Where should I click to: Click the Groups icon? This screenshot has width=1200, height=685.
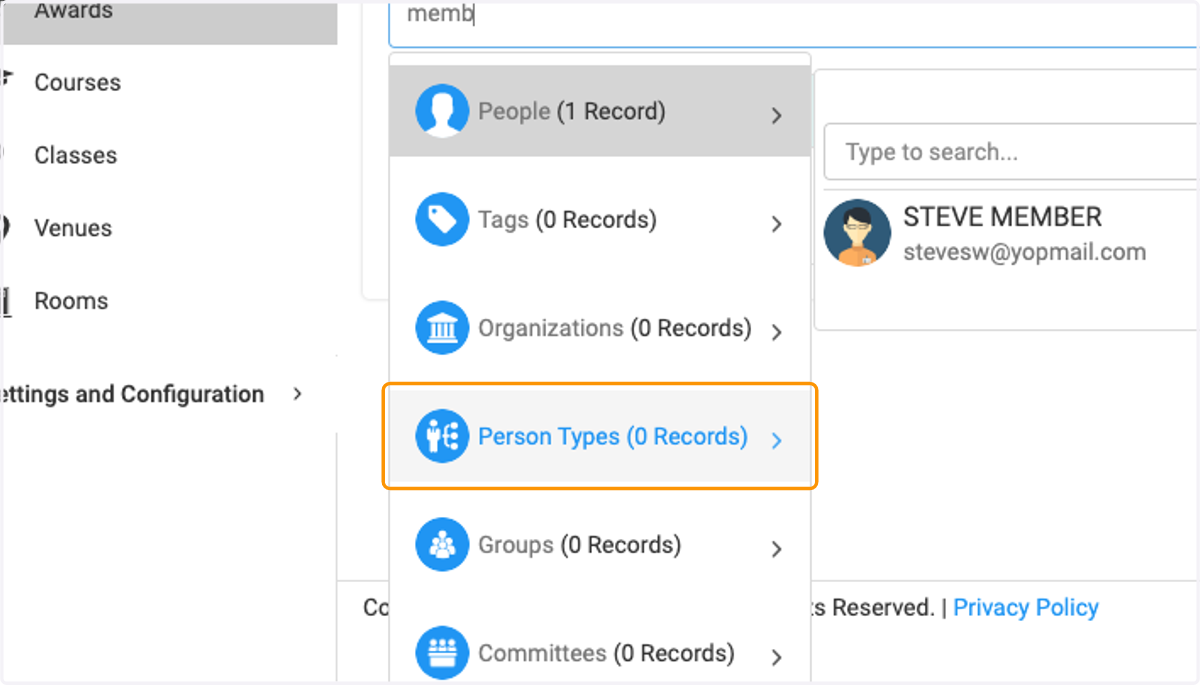(442, 545)
